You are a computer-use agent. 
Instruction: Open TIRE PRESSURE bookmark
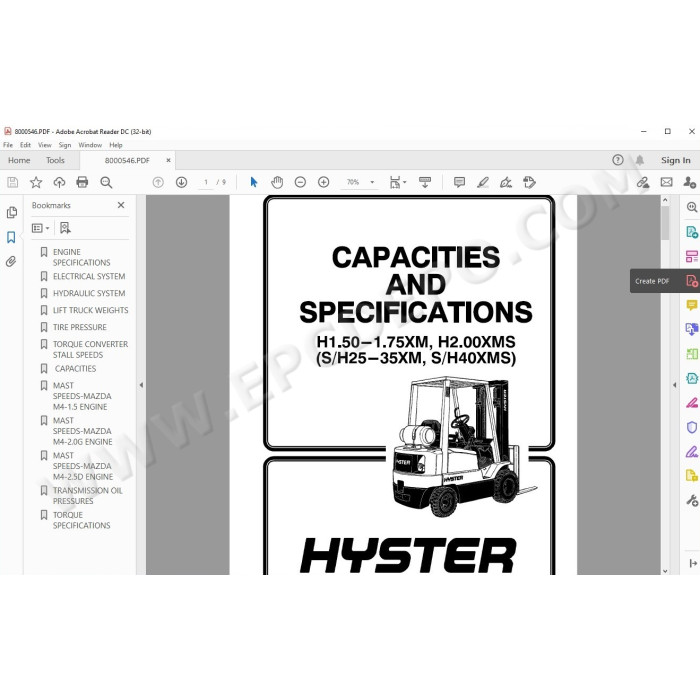(x=80, y=327)
